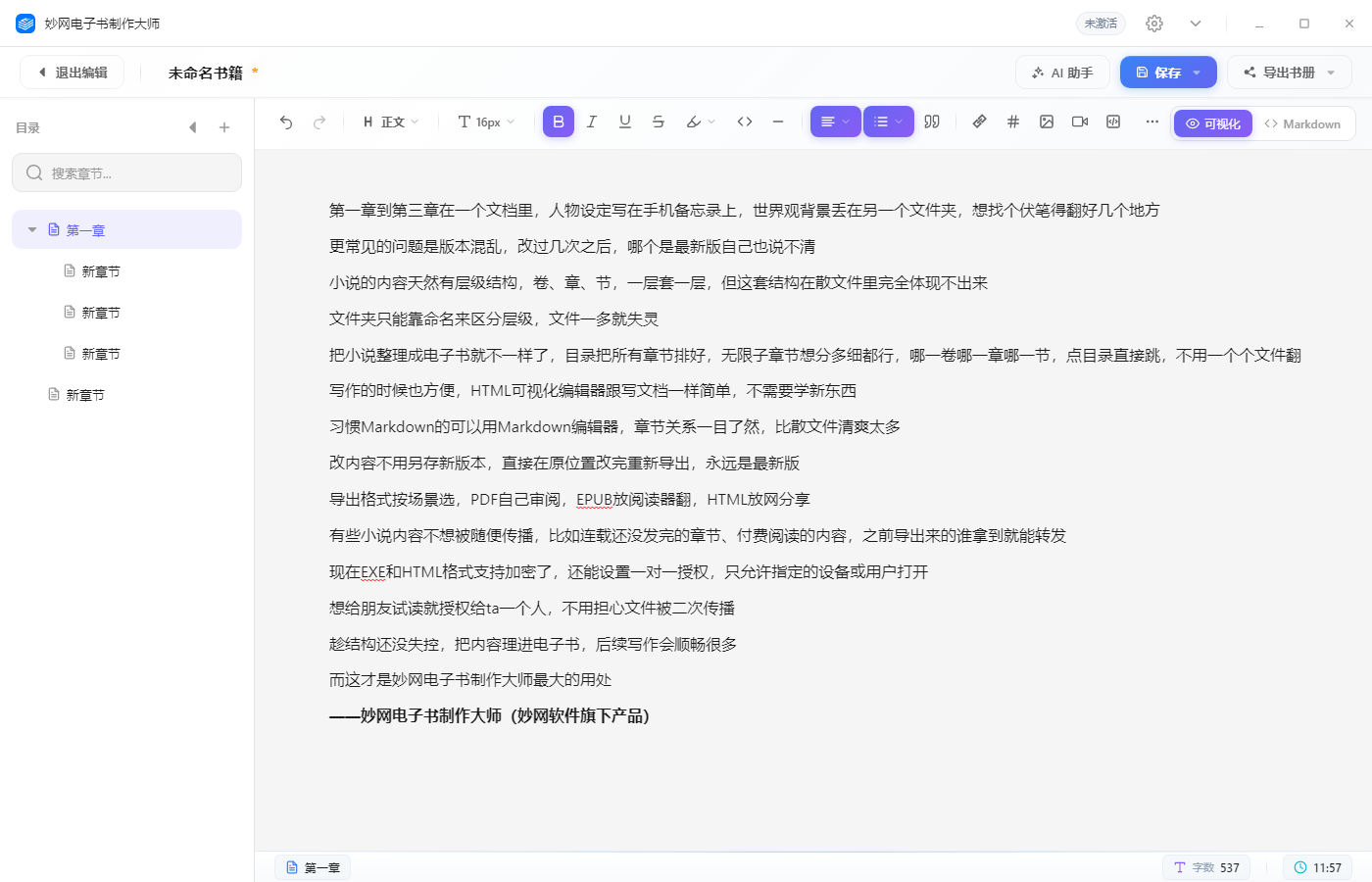Open the 导出书册 dropdown arrow
Viewport: 1372px width, 882px height.
1331,73
